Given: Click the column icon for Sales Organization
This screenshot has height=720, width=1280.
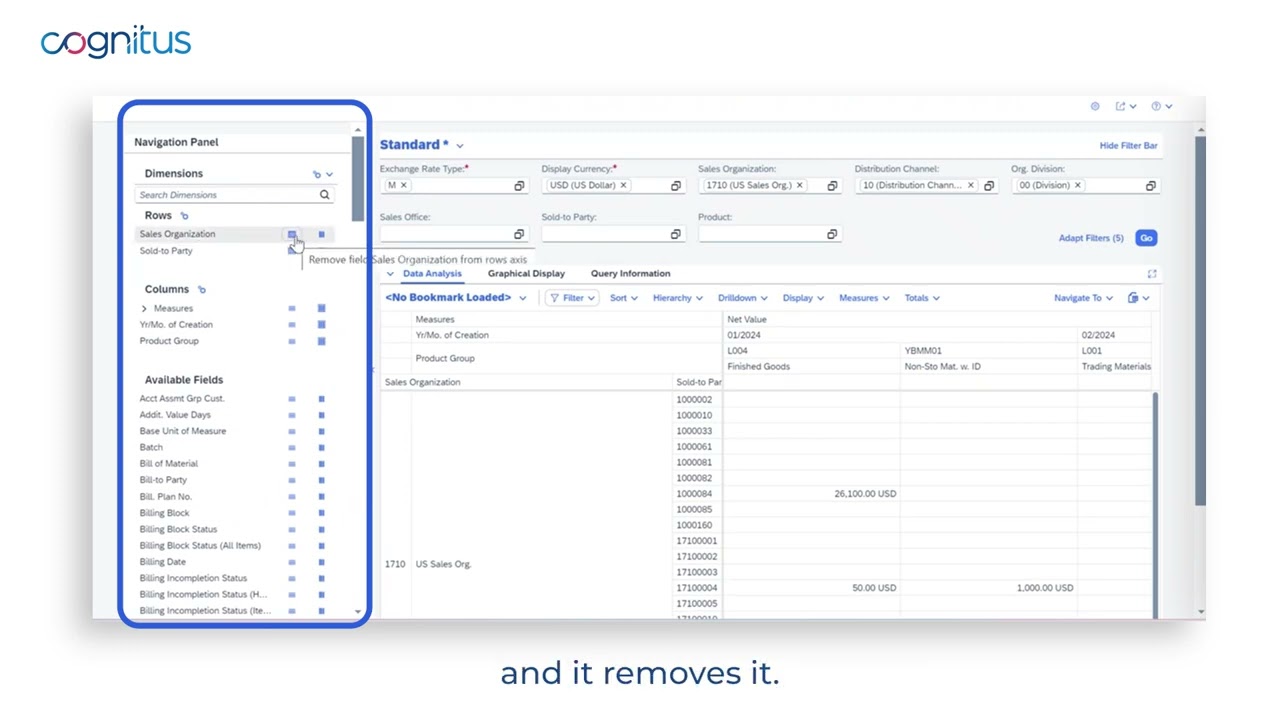Looking at the screenshot, I should 321,234.
